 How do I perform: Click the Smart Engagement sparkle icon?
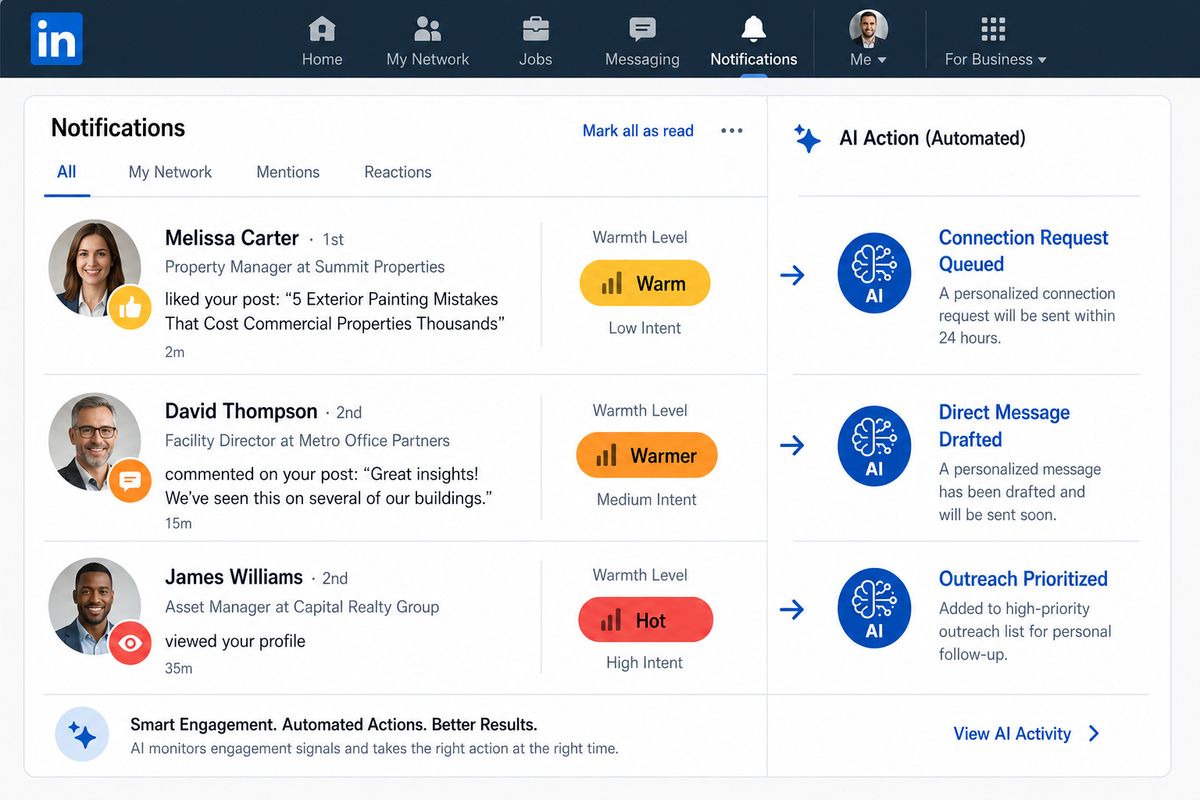point(82,736)
